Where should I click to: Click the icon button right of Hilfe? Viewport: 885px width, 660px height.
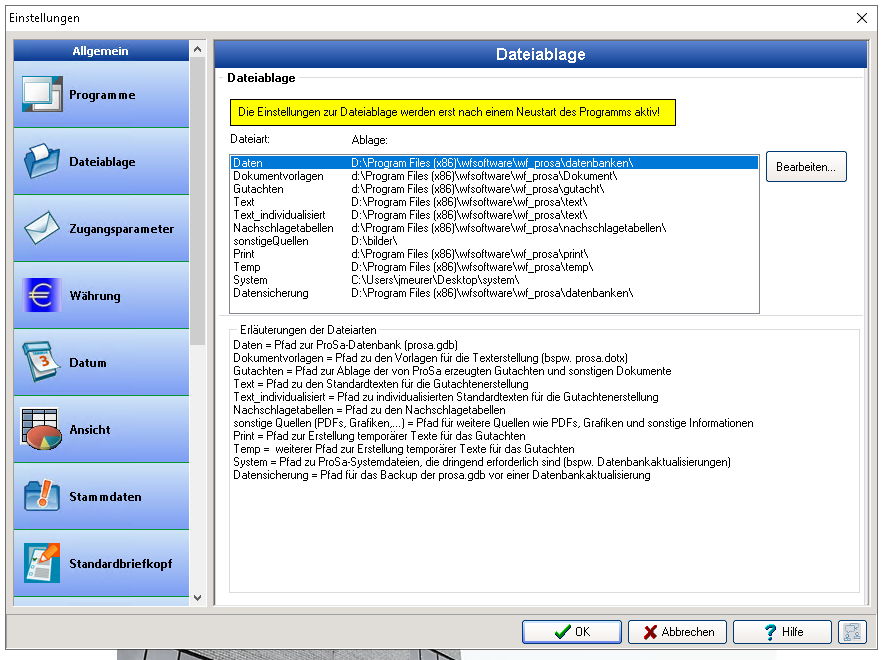point(852,632)
